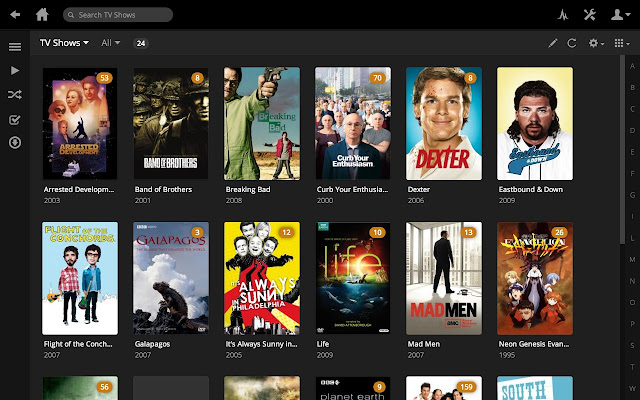Screen dimensions: 640x400
Task: Jump to letter P in index
Action: point(632,324)
